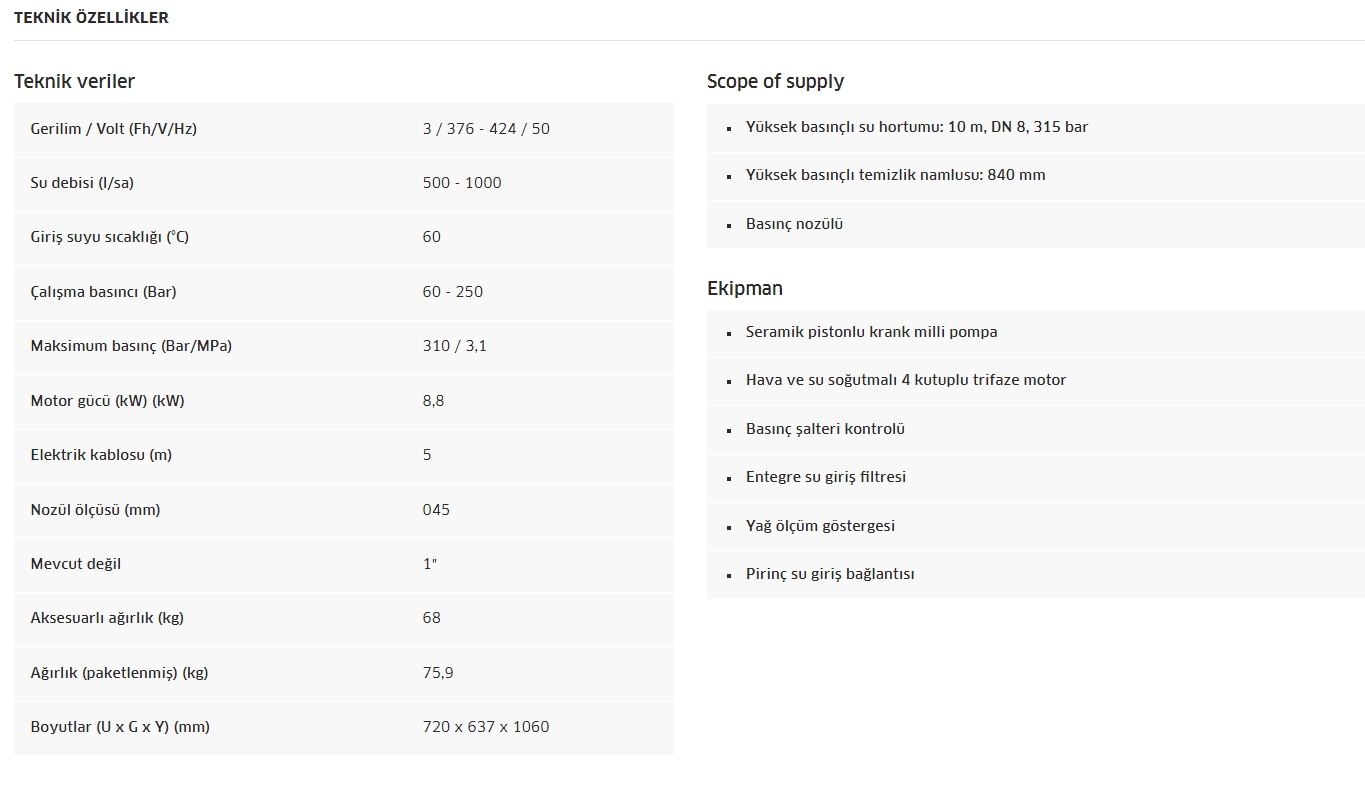
Task: Click the Çalışma basıncı (Bar) label
Action: [103, 292]
